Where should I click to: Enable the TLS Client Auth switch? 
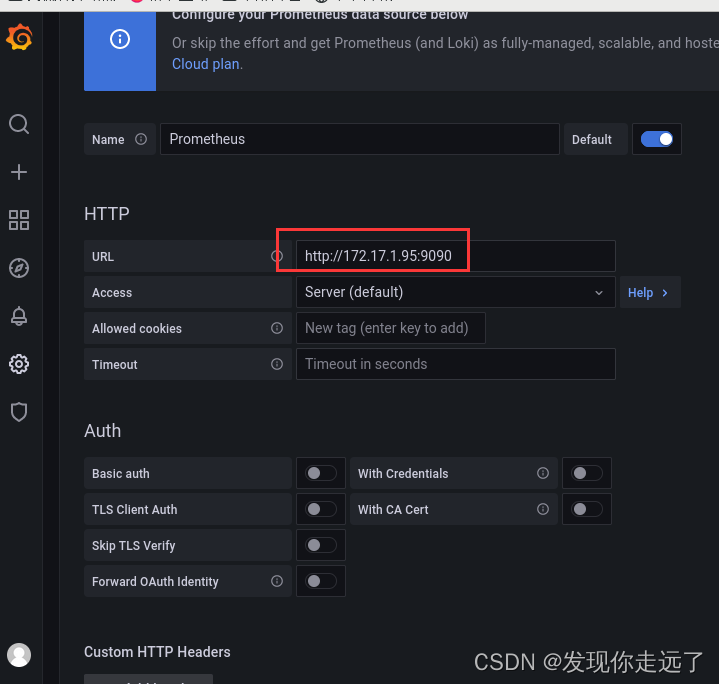[x=321, y=509]
